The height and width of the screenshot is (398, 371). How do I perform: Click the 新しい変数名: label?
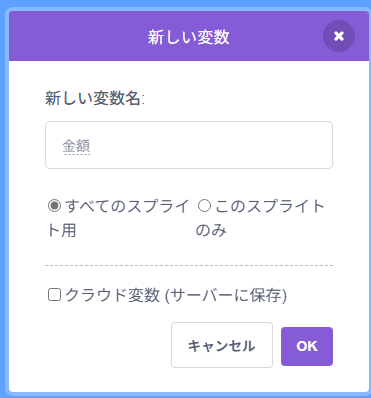95,98
